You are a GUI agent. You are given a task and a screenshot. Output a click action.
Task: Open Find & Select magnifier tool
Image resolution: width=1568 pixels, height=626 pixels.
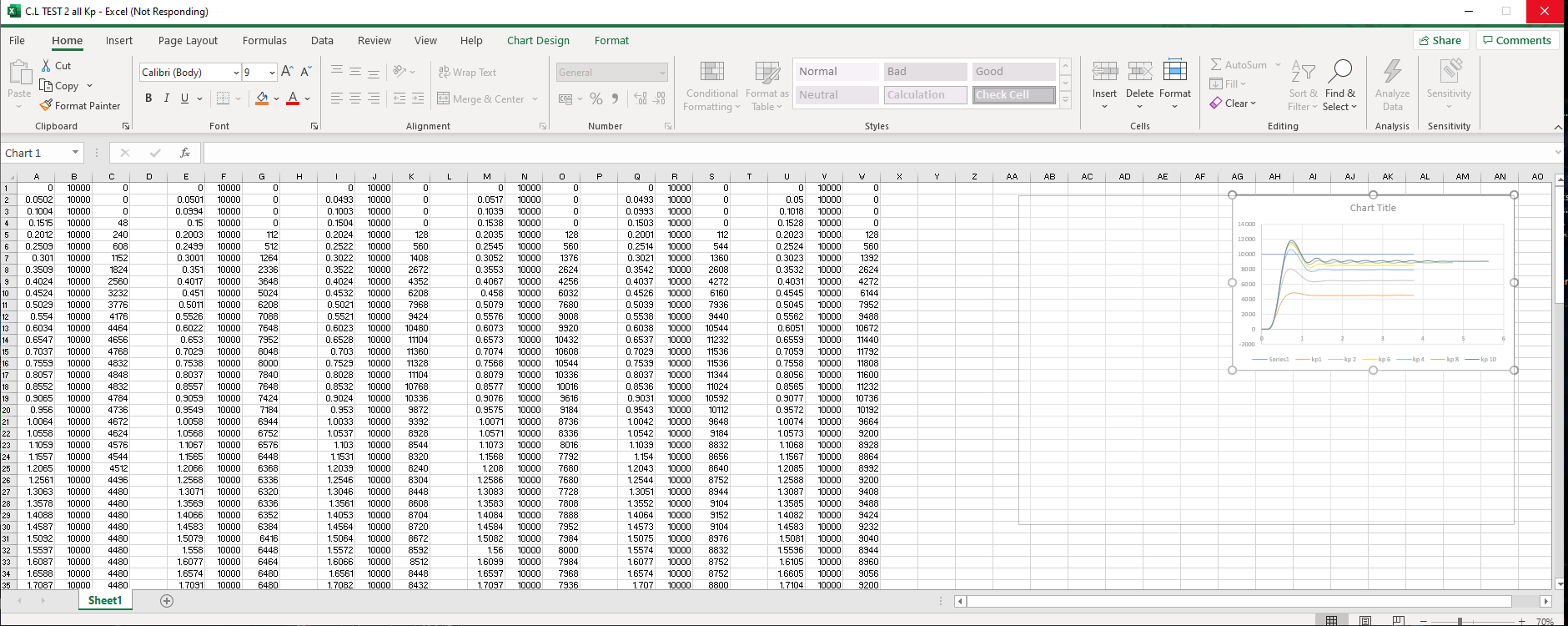pyautogui.click(x=1339, y=73)
